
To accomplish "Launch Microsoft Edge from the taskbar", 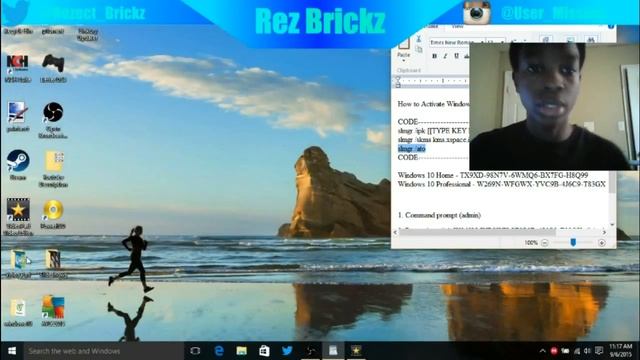I will coord(219,351).
